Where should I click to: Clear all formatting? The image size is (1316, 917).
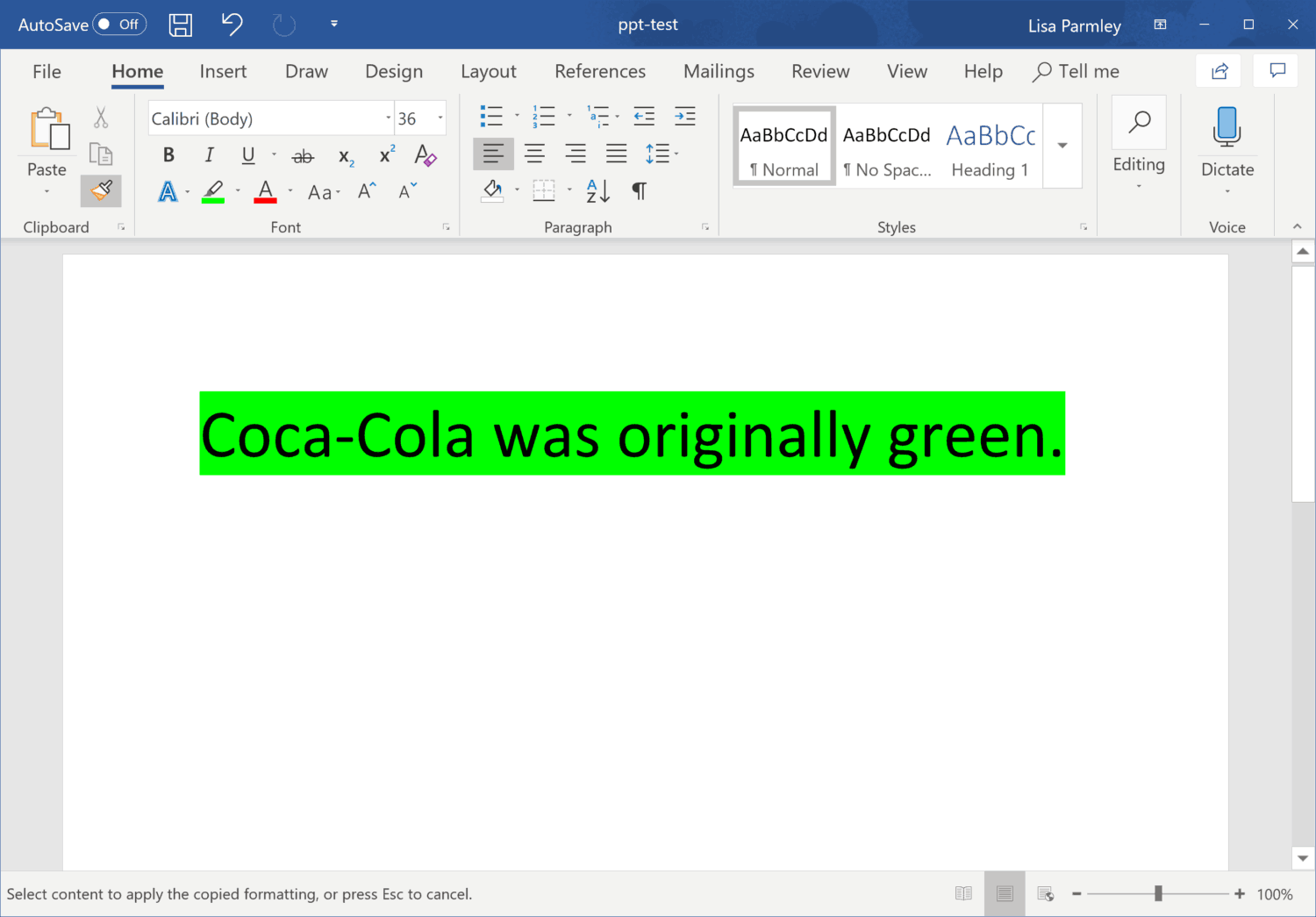tap(426, 155)
